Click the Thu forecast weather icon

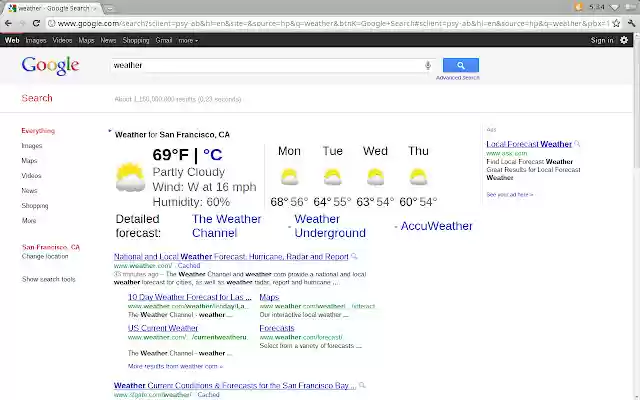point(418,177)
